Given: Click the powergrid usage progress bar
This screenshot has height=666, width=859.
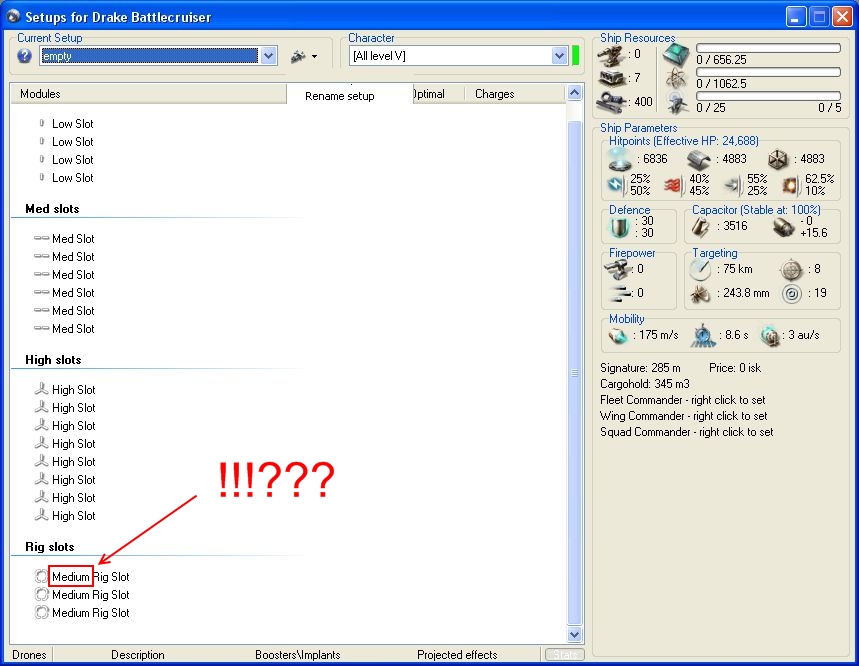Looking at the screenshot, I should [x=768, y=72].
